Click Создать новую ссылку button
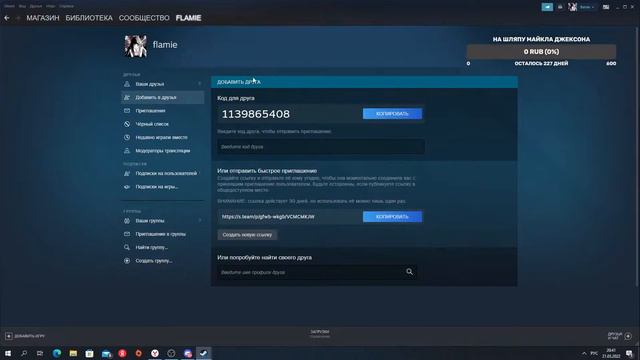Viewport: 640px width, 360px height. click(x=247, y=235)
